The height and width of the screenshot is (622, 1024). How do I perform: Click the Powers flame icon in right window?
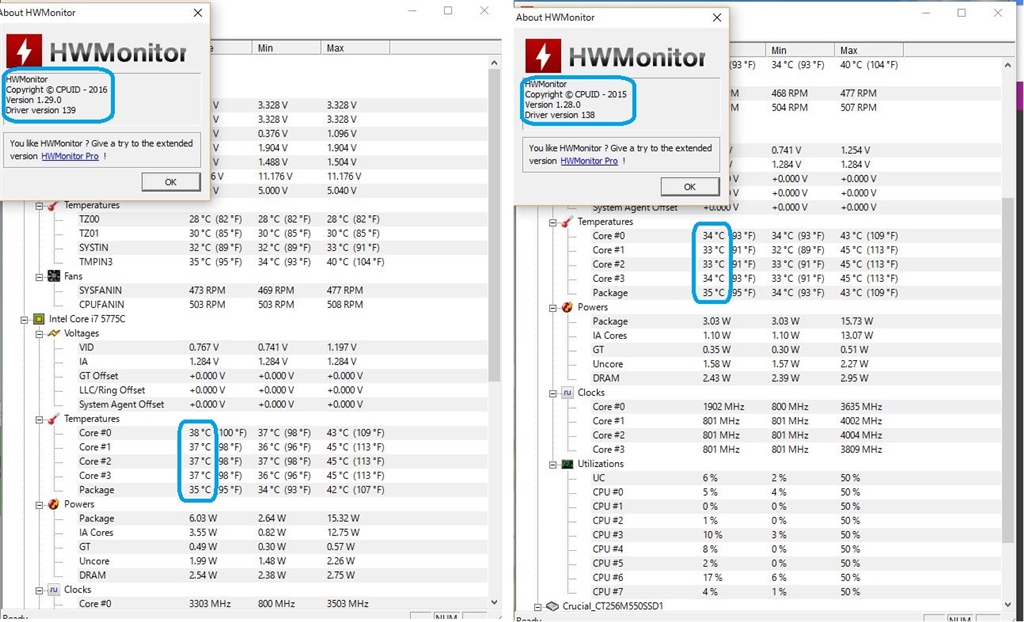tap(567, 307)
